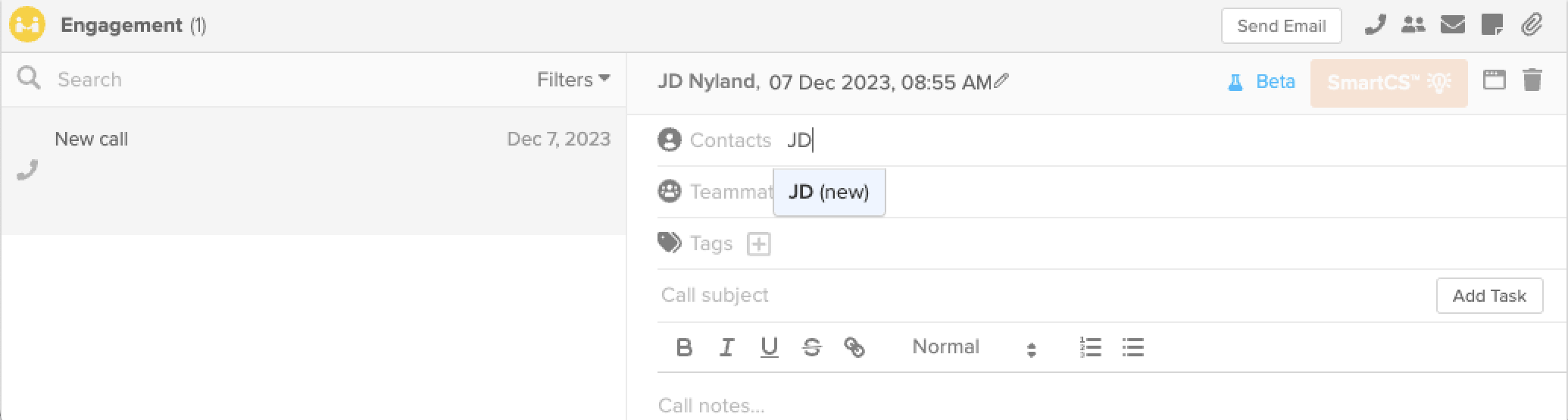Viewport: 1568px width, 420px height.
Task: Compose email using envelope icon
Action: coord(1452,25)
